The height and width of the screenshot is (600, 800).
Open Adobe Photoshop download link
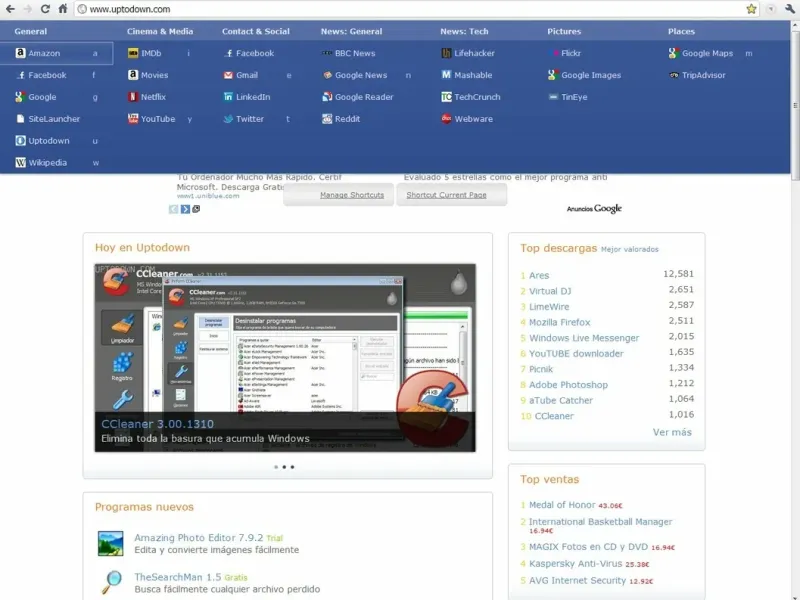coord(568,385)
